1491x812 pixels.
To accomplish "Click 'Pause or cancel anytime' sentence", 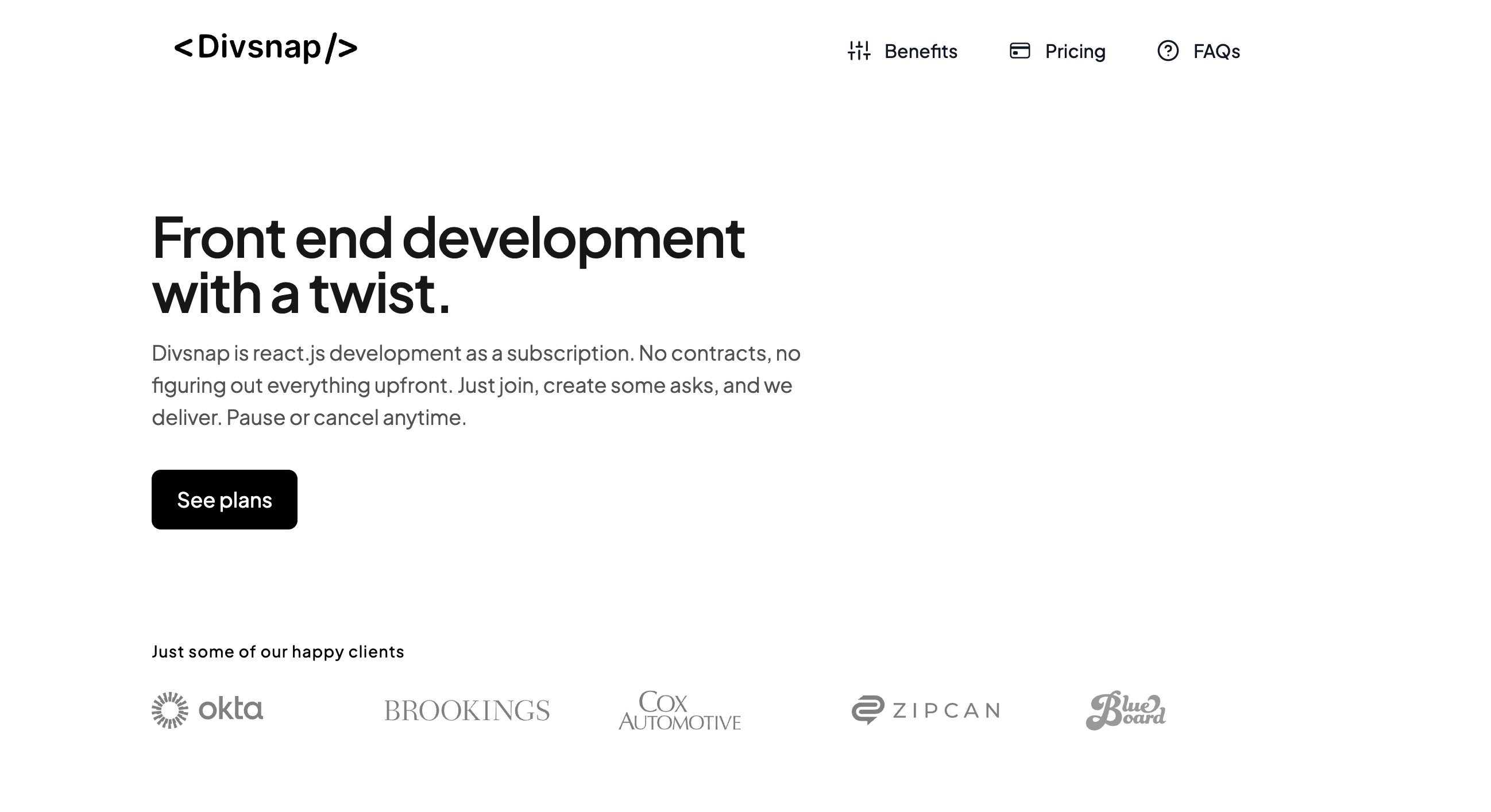I will 346,417.
